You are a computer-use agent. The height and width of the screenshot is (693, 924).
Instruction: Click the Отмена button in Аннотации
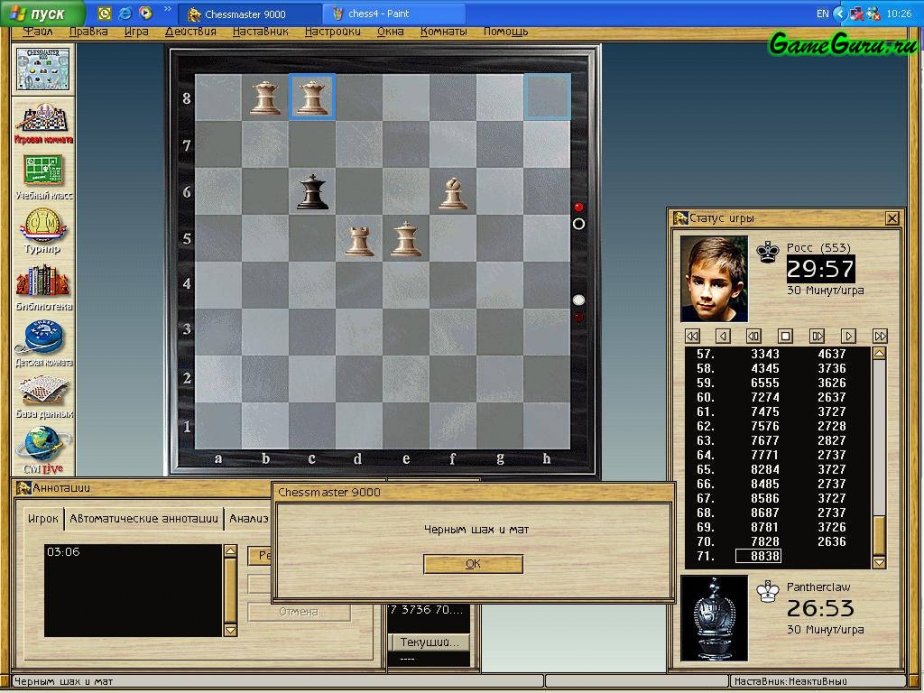299,612
